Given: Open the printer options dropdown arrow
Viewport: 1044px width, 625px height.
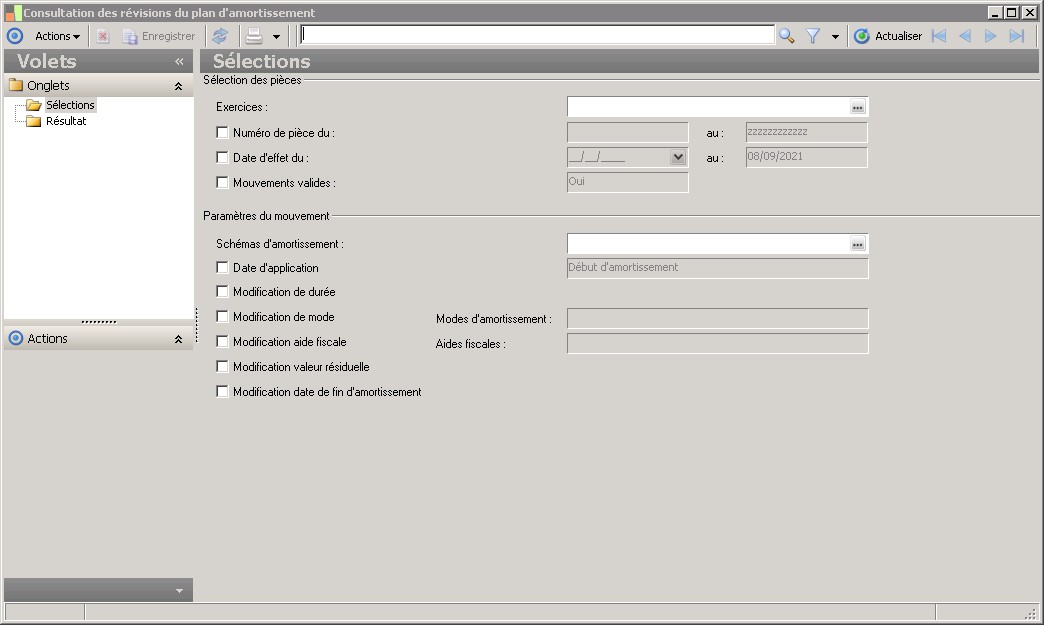Looking at the screenshot, I should point(276,37).
